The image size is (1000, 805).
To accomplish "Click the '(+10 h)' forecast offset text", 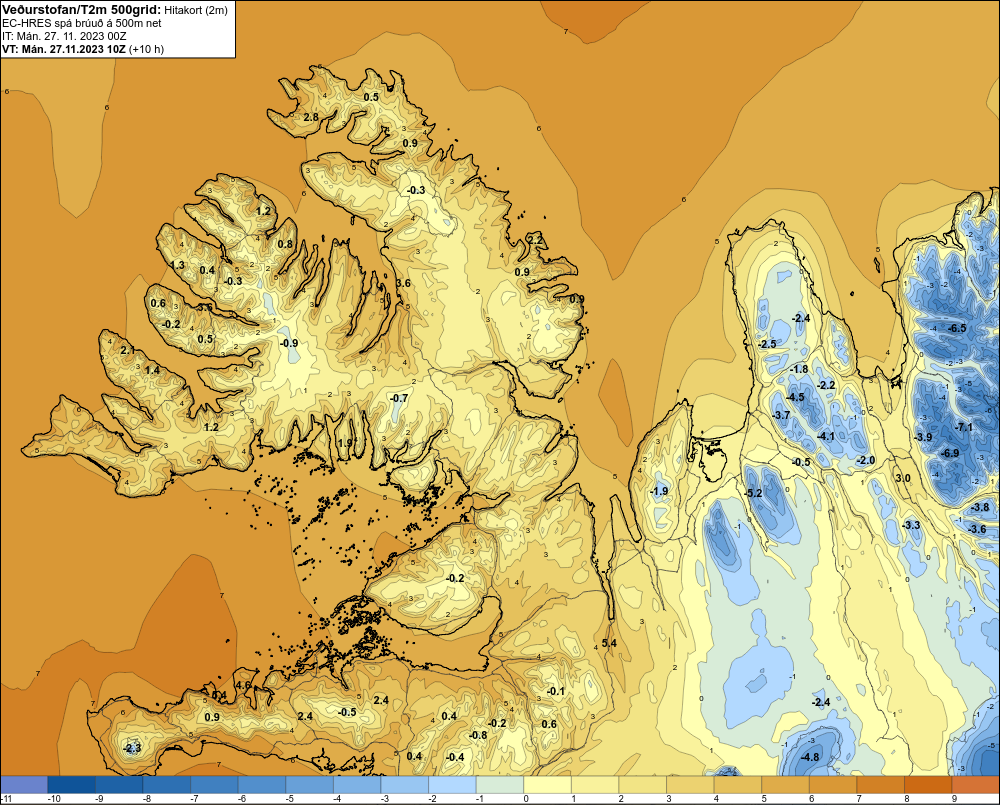I will pyautogui.click(x=147, y=50).
